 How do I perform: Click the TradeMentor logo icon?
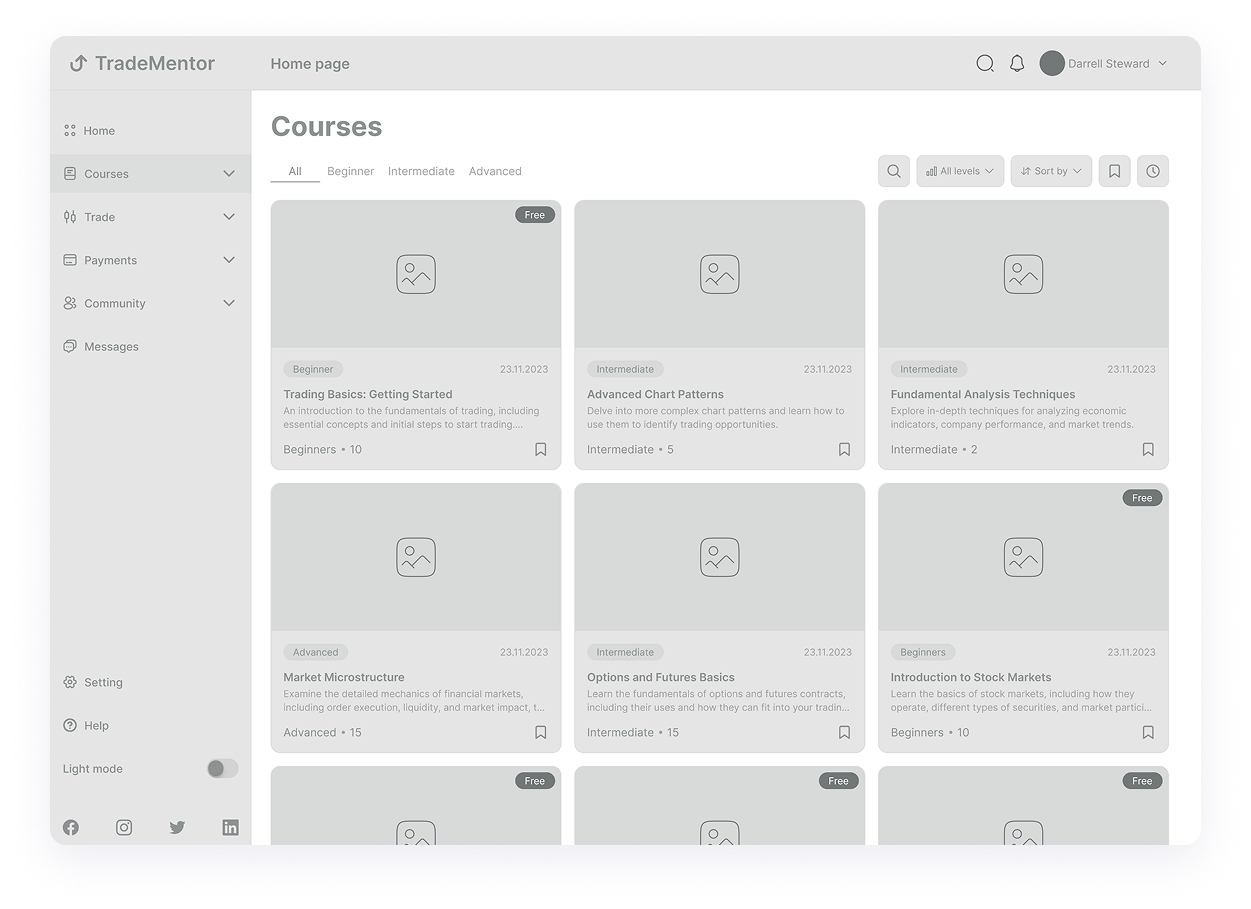tap(78, 63)
